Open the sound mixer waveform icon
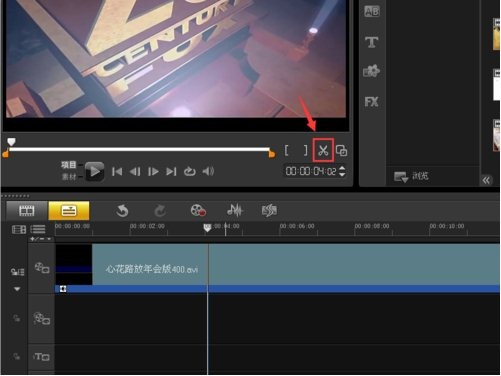This screenshot has width=501, height=376. (x=235, y=210)
